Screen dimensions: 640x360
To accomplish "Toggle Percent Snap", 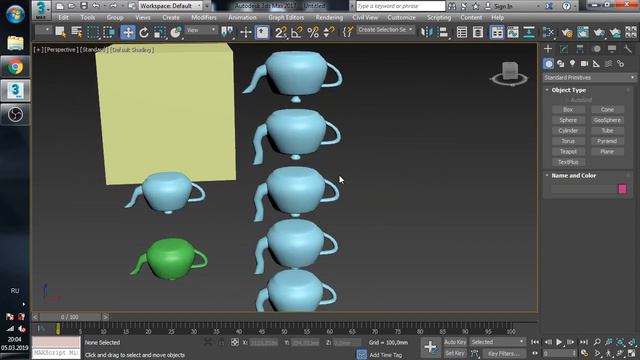I will (313, 32).
